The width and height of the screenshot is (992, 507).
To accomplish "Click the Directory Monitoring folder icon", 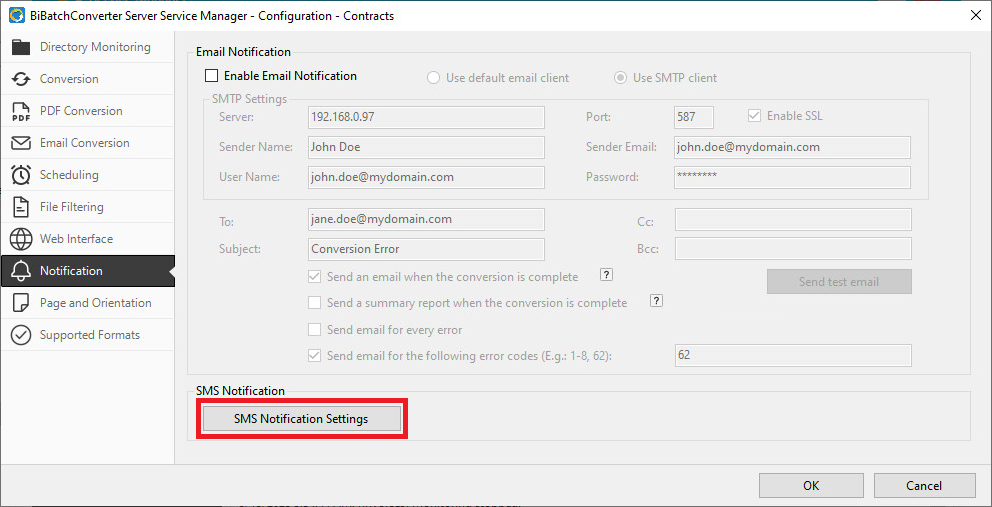I will [21, 47].
